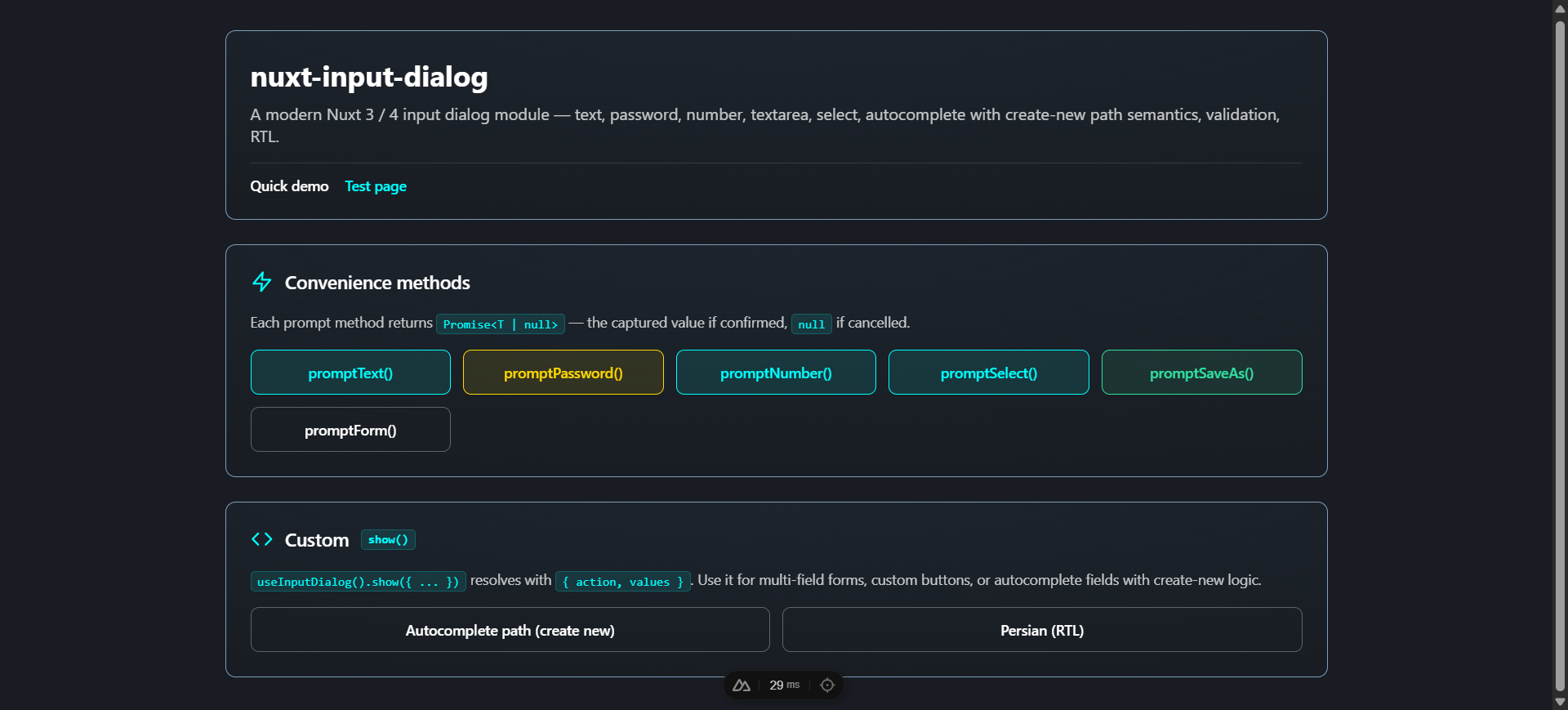Toggle the component inspector crosshair icon
The image size is (1568, 710).
[x=827, y=685]
